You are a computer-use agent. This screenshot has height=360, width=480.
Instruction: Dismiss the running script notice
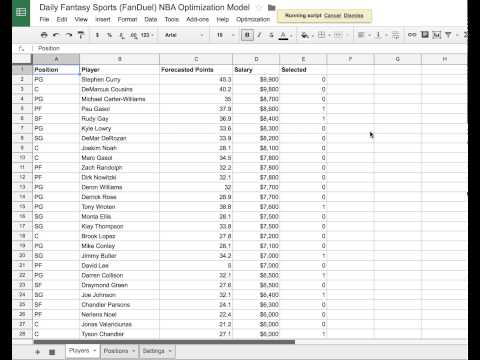[353, 15]
